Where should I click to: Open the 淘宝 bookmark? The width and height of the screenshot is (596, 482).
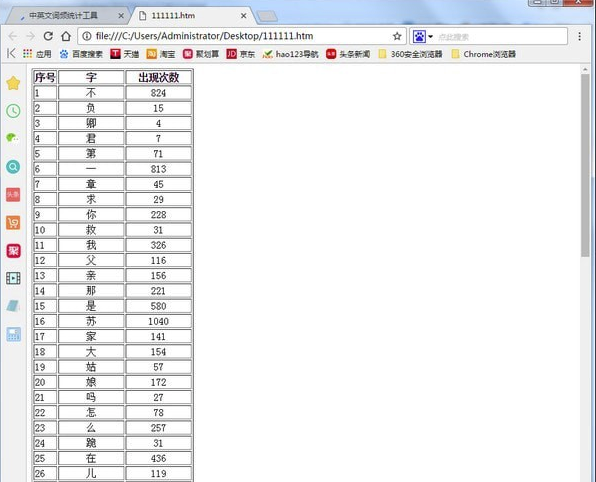tap(161, 54)
